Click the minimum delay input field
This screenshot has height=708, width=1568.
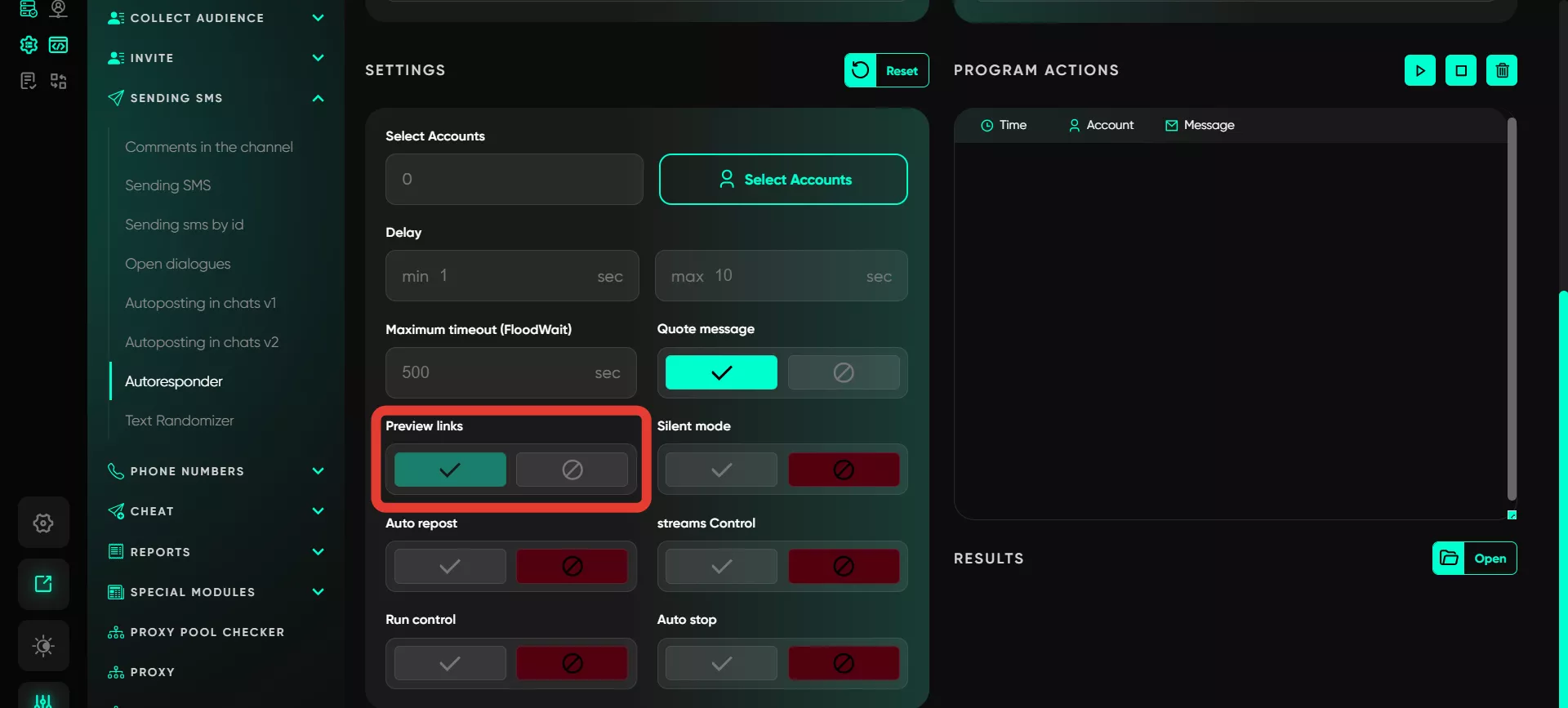pos(512,276)
